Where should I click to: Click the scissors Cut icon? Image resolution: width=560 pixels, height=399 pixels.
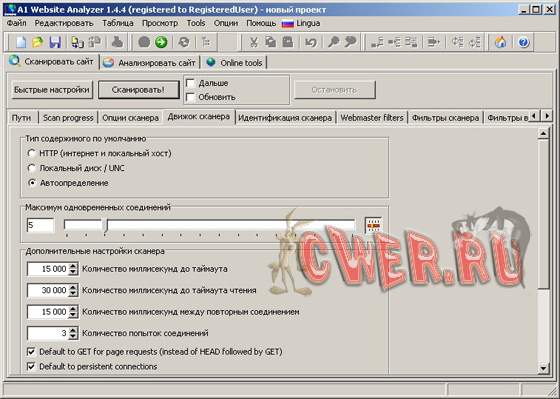pos(254,42)
